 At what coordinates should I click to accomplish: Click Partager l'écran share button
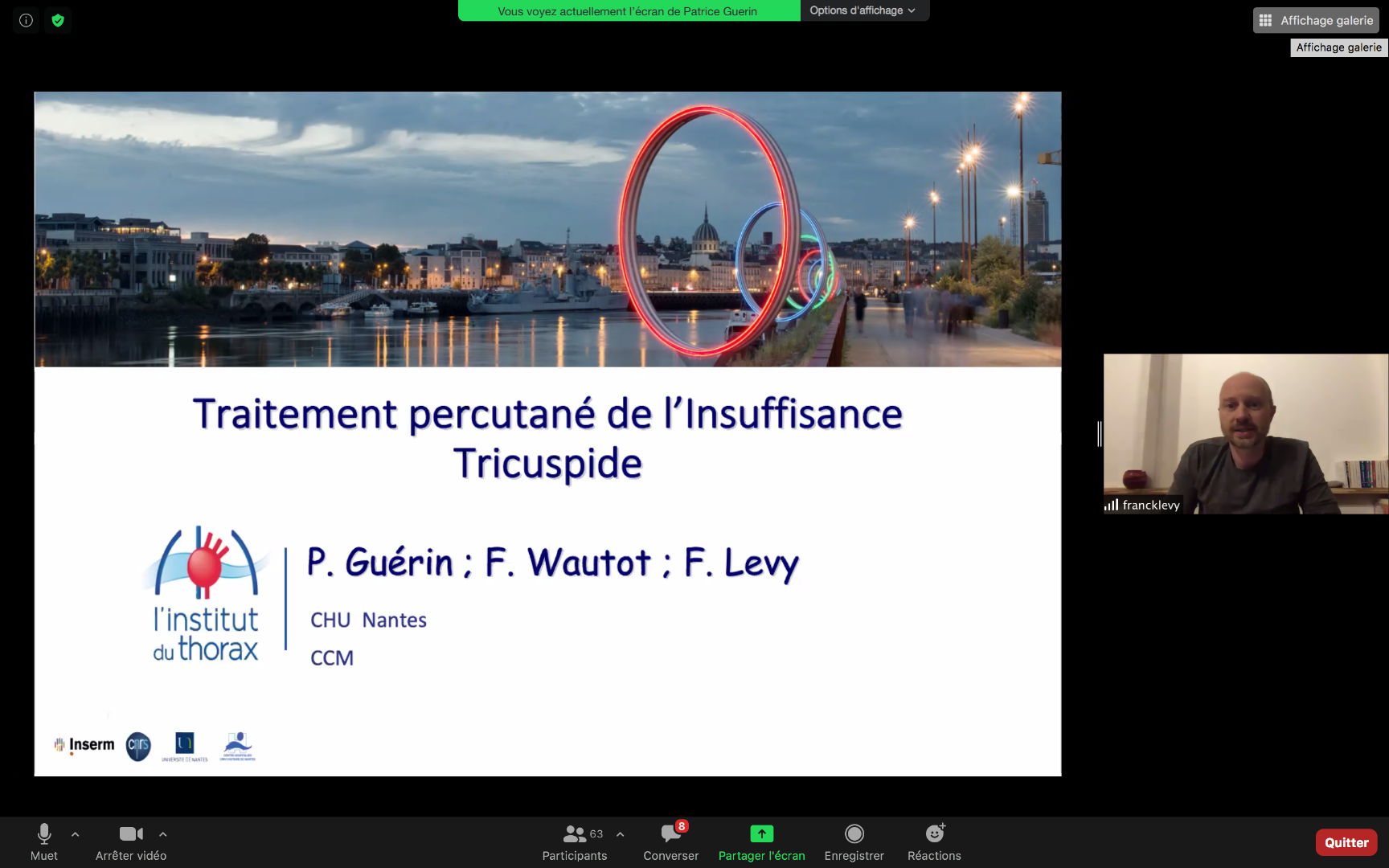click(761, 842)
